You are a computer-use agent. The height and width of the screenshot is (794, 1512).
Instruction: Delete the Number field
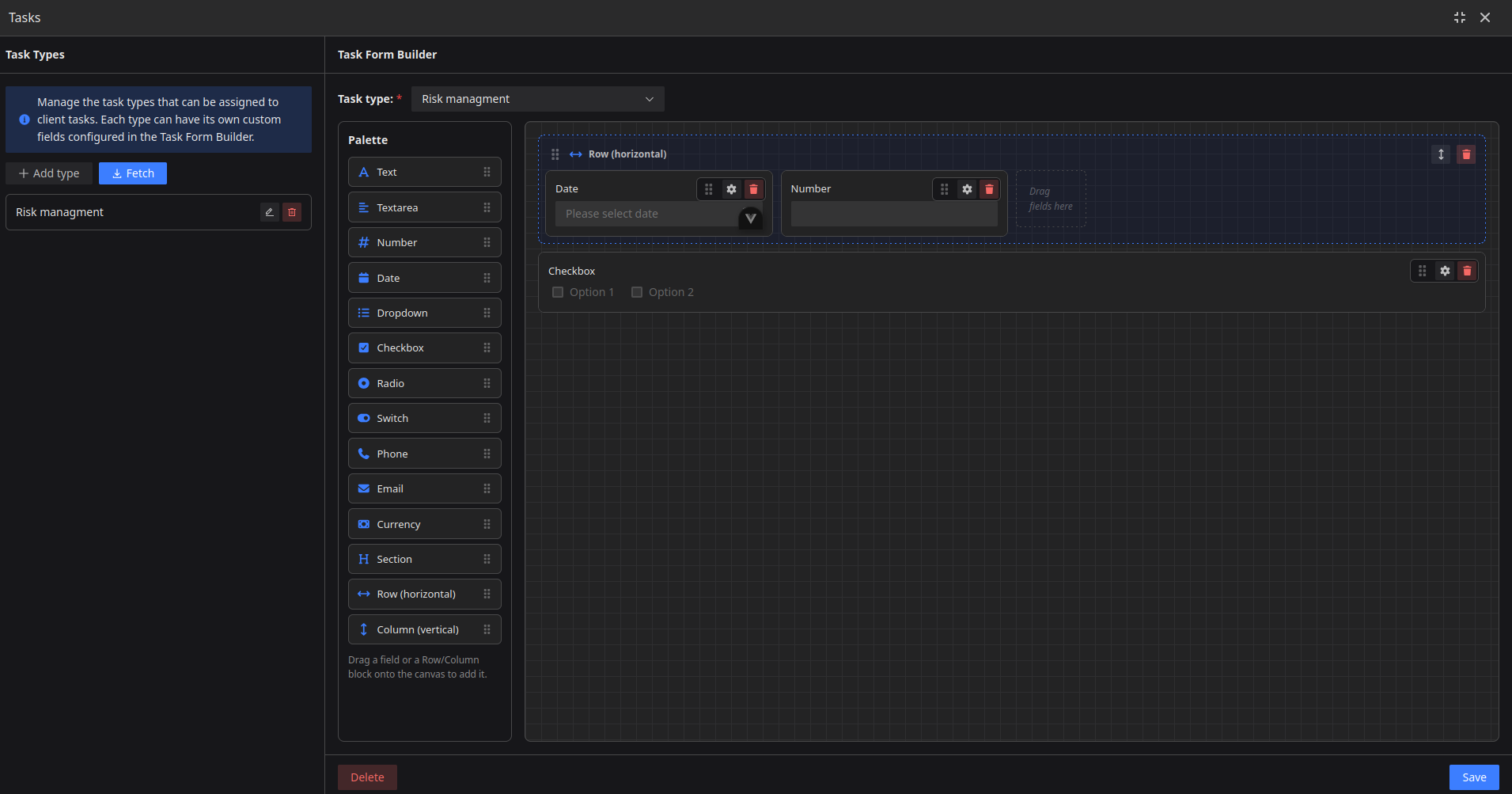[989, 189]
